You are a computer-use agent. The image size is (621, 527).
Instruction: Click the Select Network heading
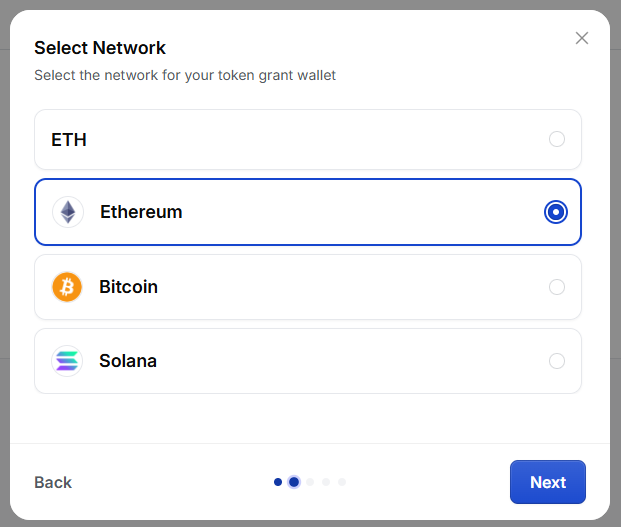[x=100, y=48]
